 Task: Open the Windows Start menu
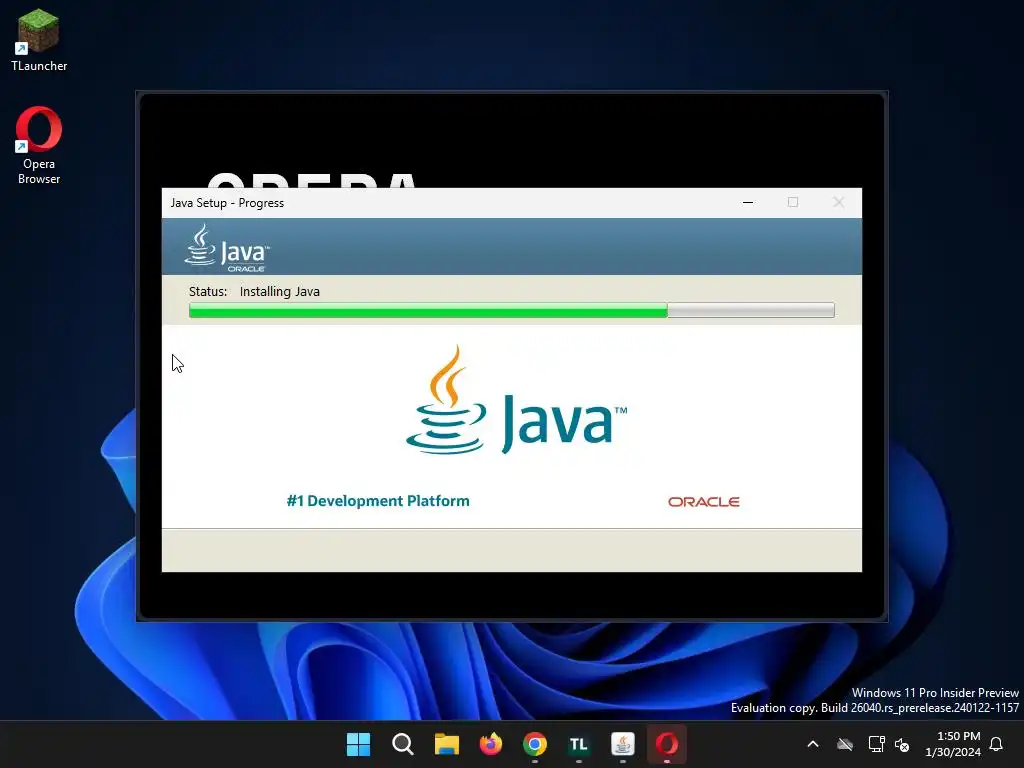[358, 744]
